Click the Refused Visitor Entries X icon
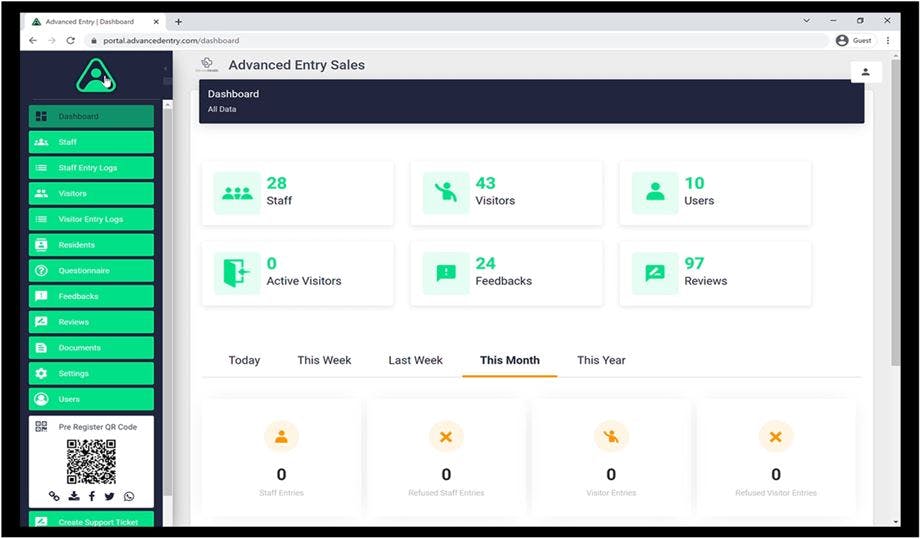921x539 pixels. [776, 437]
